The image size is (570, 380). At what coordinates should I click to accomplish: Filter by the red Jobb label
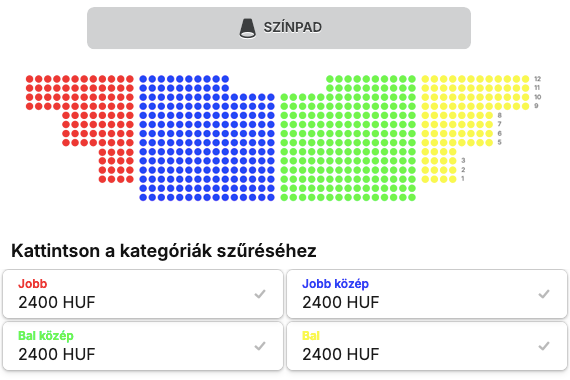pos(33,284)
